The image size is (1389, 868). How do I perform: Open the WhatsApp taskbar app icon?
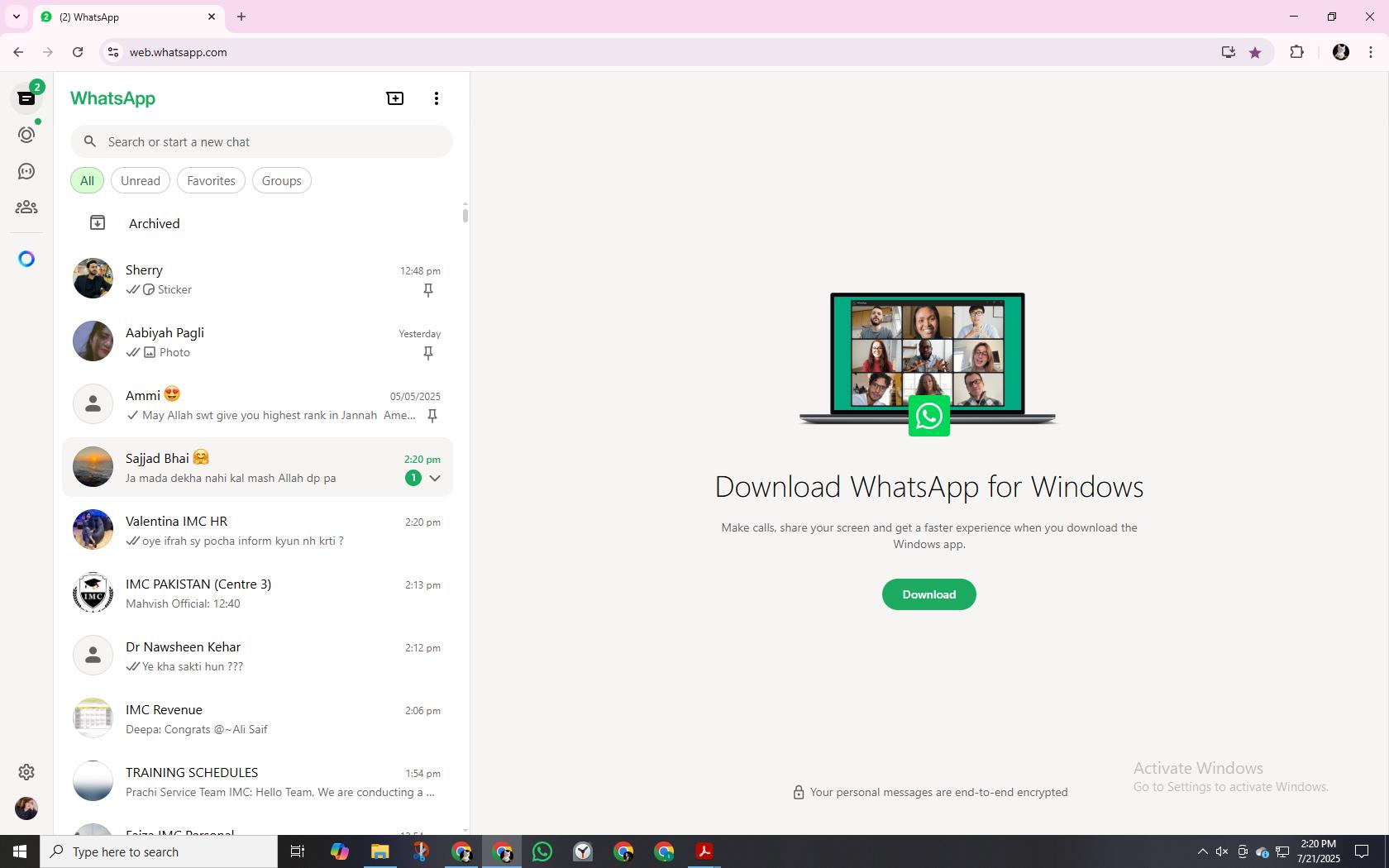[542, 851]
